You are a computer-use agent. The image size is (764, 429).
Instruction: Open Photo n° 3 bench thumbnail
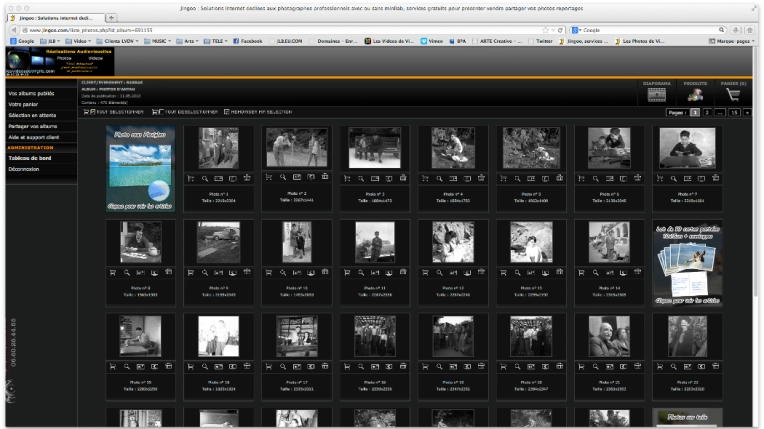375,148
